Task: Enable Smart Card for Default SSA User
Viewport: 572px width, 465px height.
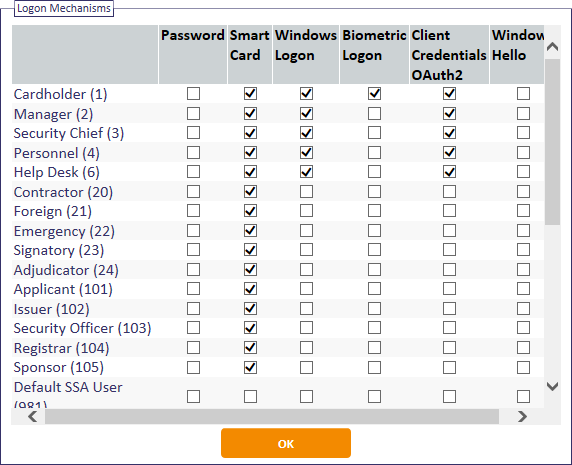Action: click(x=250, y=396)
